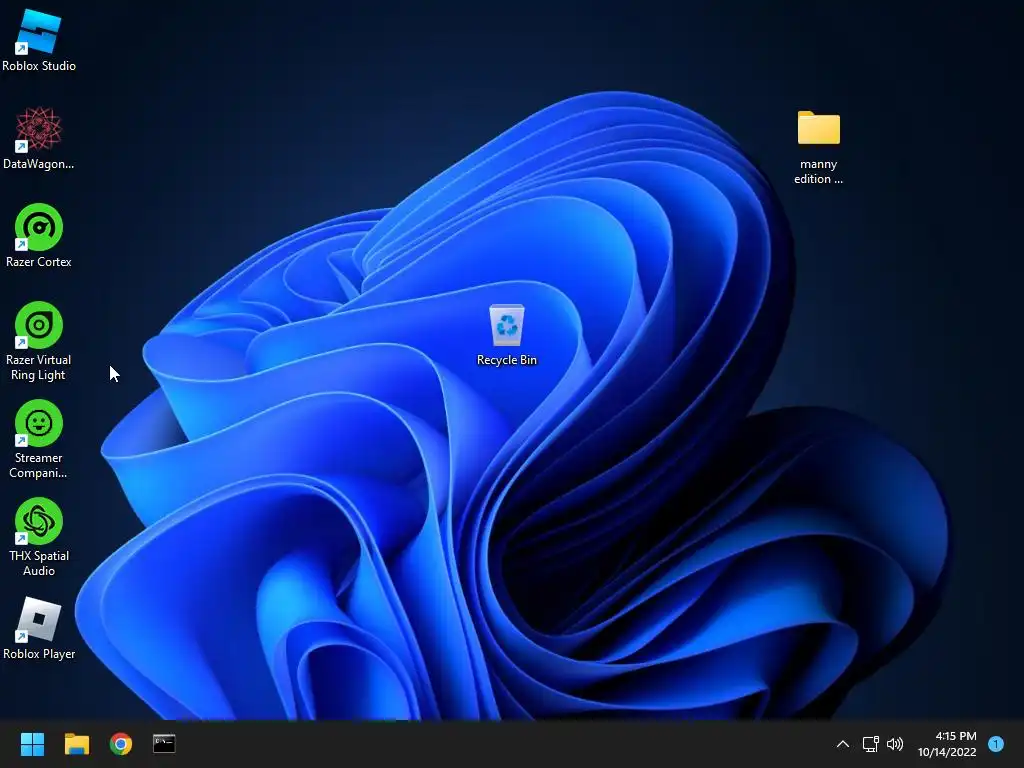Open File Explorer from the taskbar
This screenshot has width=1024, height=768.
tap(76, 744)
